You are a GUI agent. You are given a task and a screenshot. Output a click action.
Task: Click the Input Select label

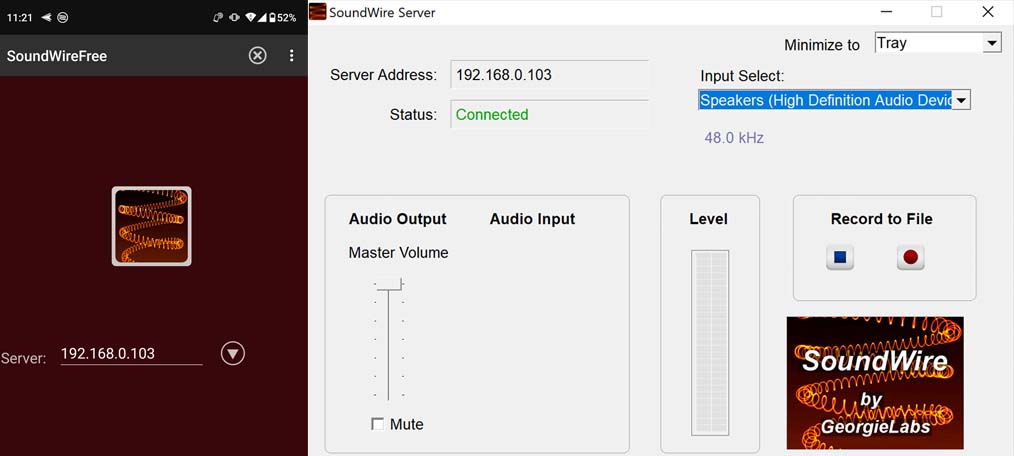click(742, 76)
